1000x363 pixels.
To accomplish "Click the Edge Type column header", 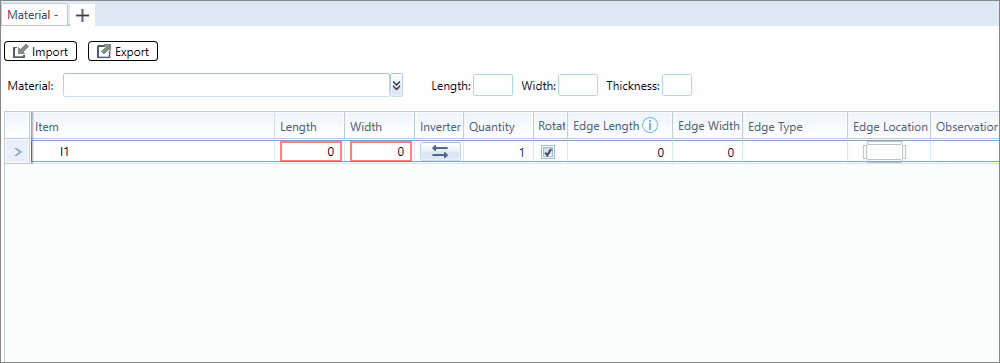I will pos(795,126).
